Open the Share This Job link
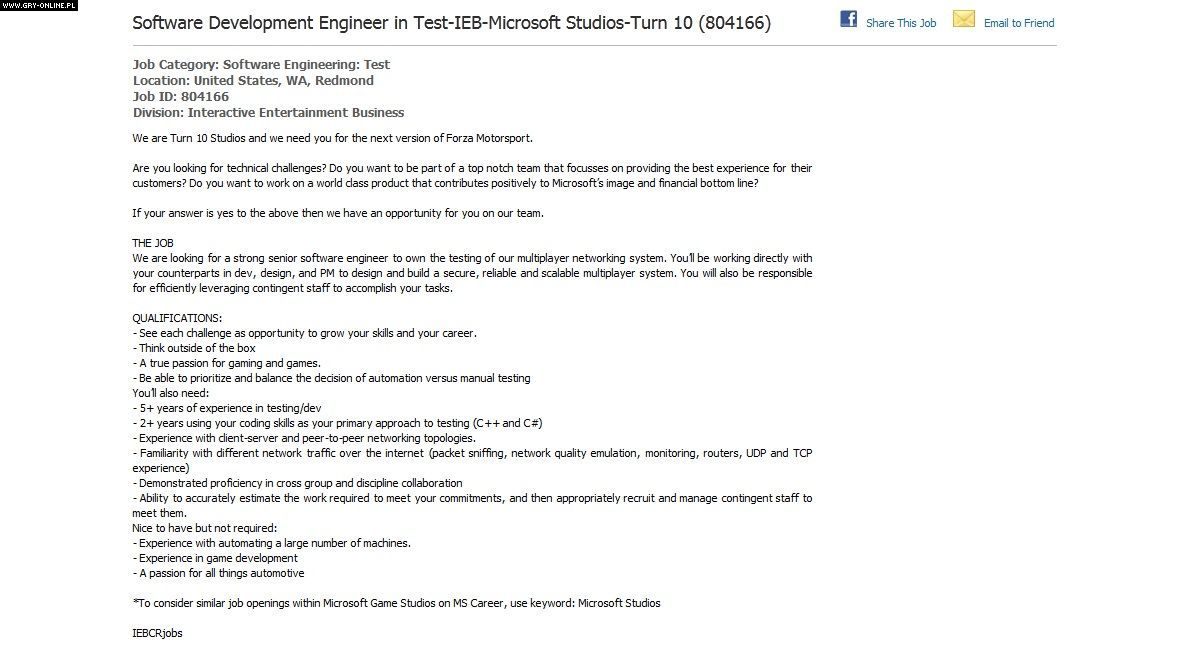 (x=900, y=23)
